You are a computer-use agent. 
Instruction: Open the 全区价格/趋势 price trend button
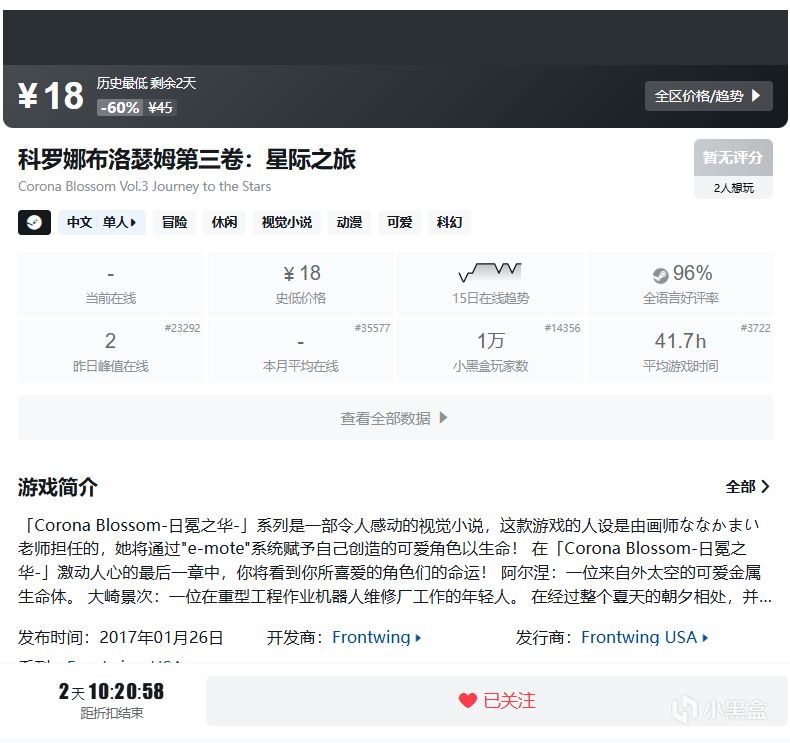708,96
